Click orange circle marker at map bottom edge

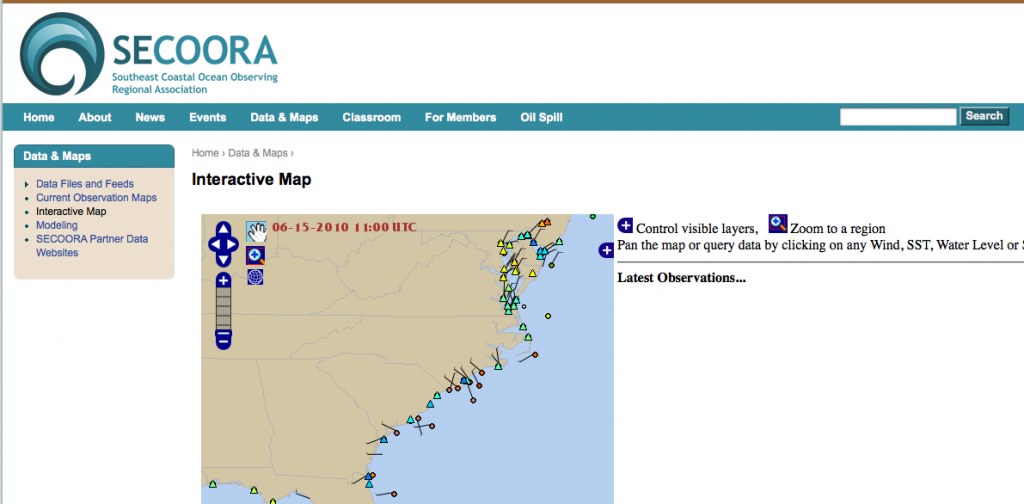tap(394, 494)
